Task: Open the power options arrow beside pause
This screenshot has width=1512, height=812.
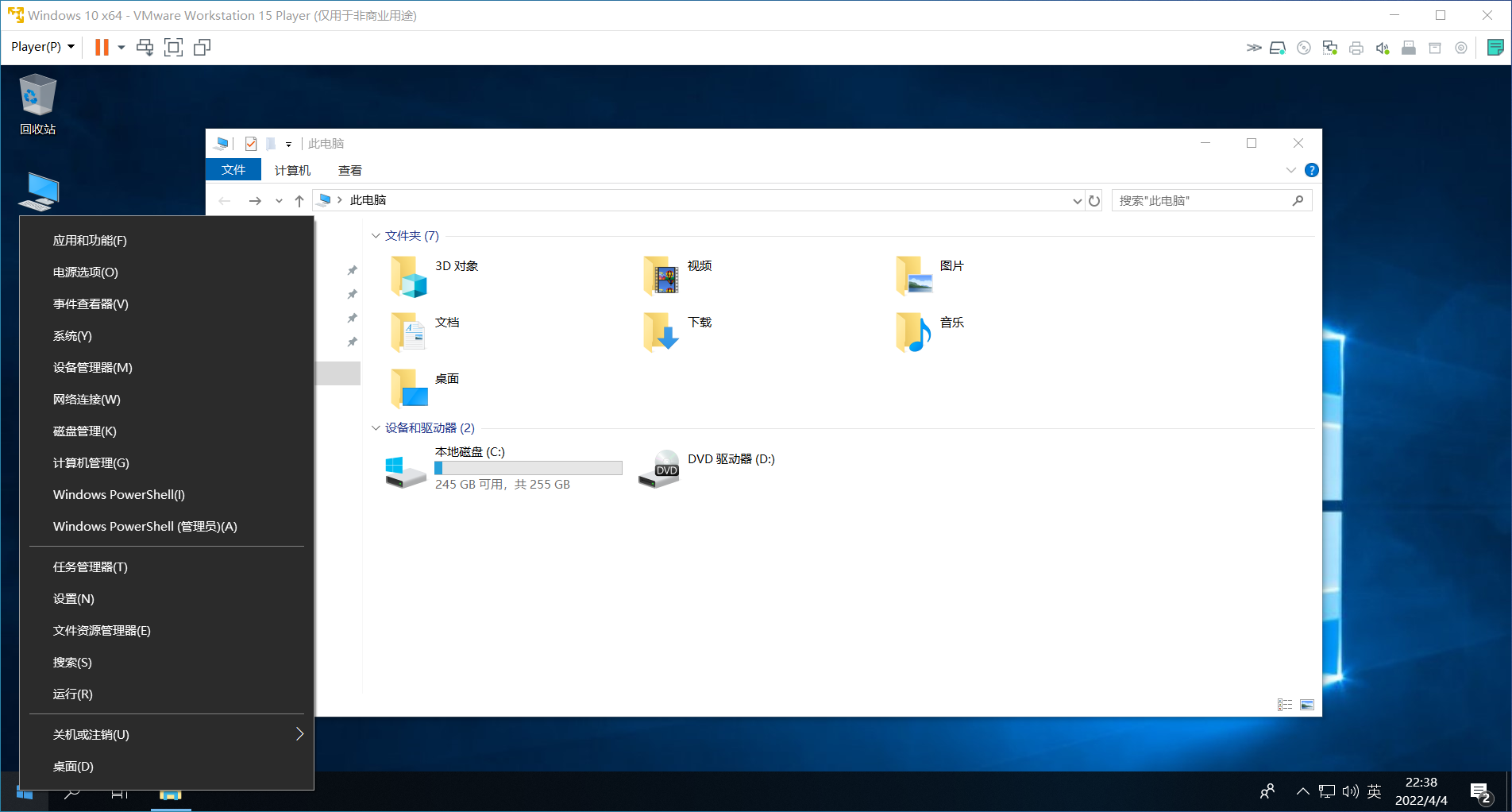Action: [121, 48]
